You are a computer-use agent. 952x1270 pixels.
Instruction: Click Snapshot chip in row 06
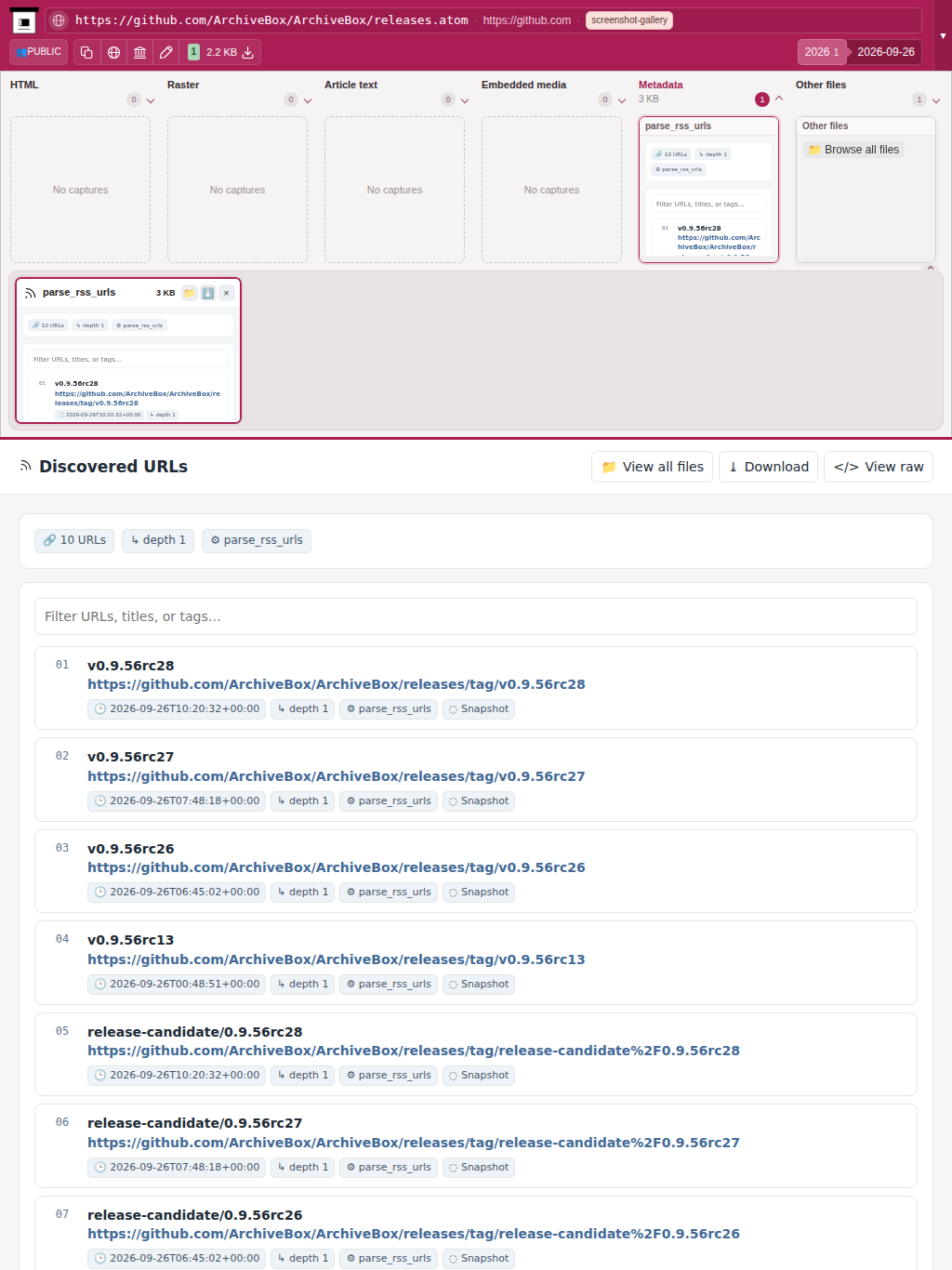coord(479,1168)
